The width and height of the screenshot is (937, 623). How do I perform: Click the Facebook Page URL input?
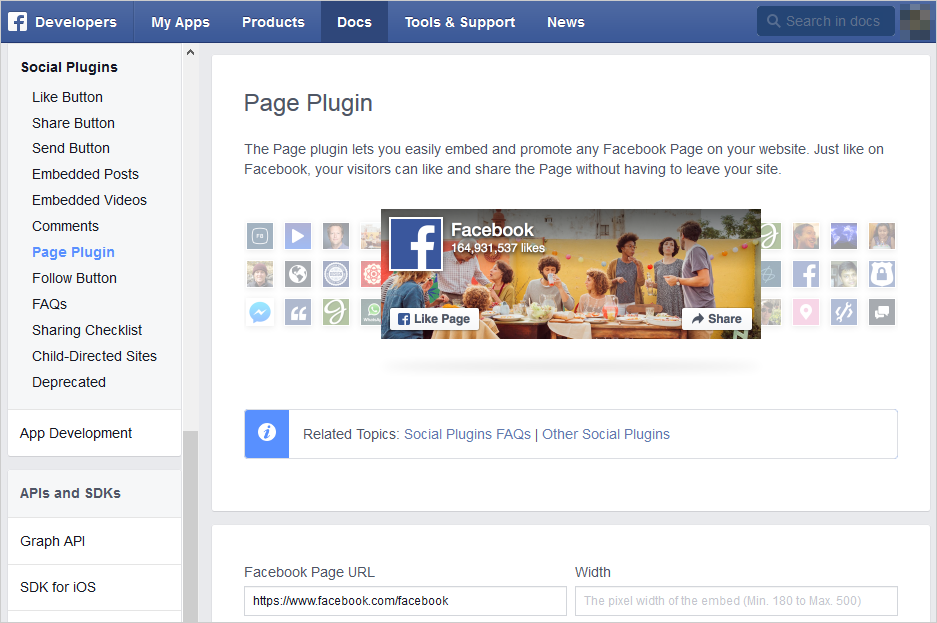click(x=405, y=601)
